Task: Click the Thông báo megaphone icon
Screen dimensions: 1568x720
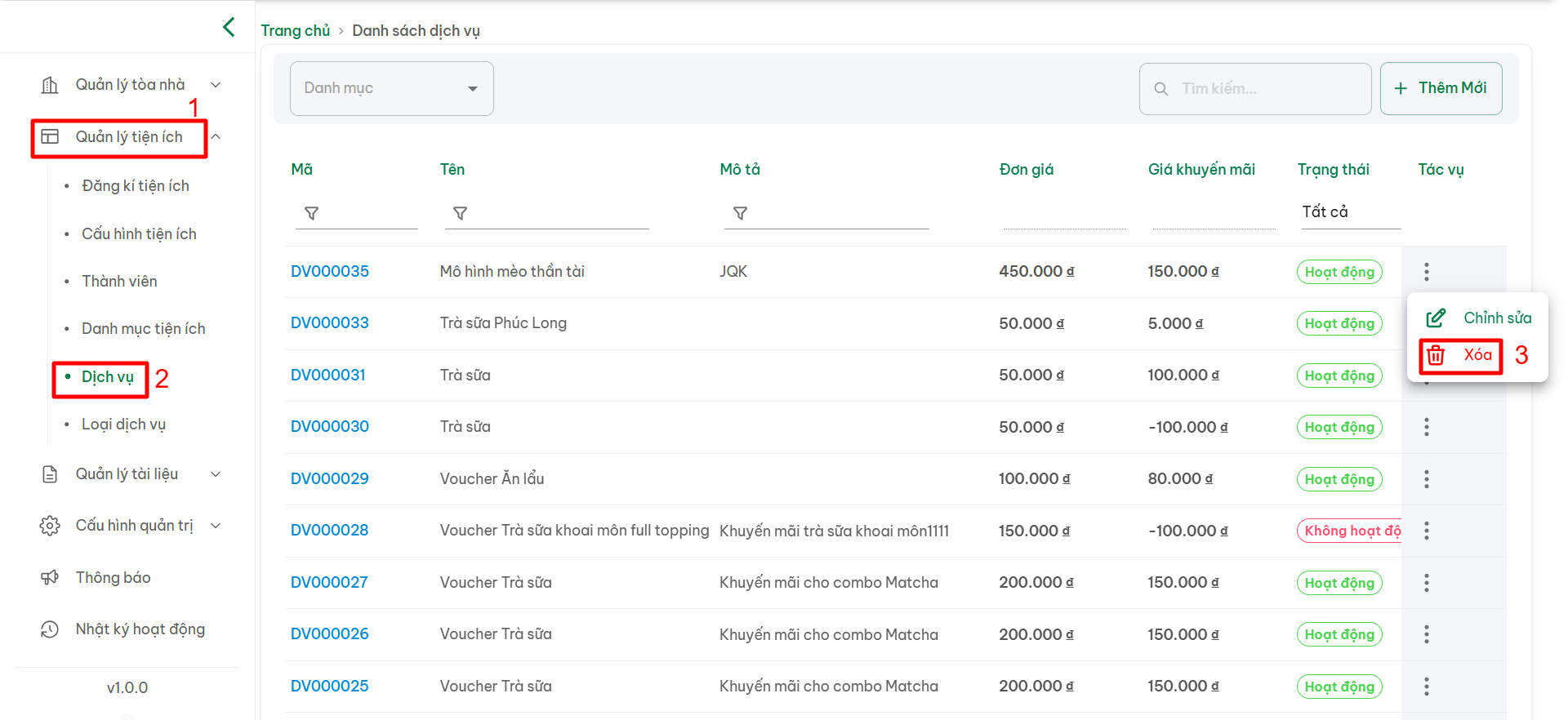Action: [x=50, y=578]
